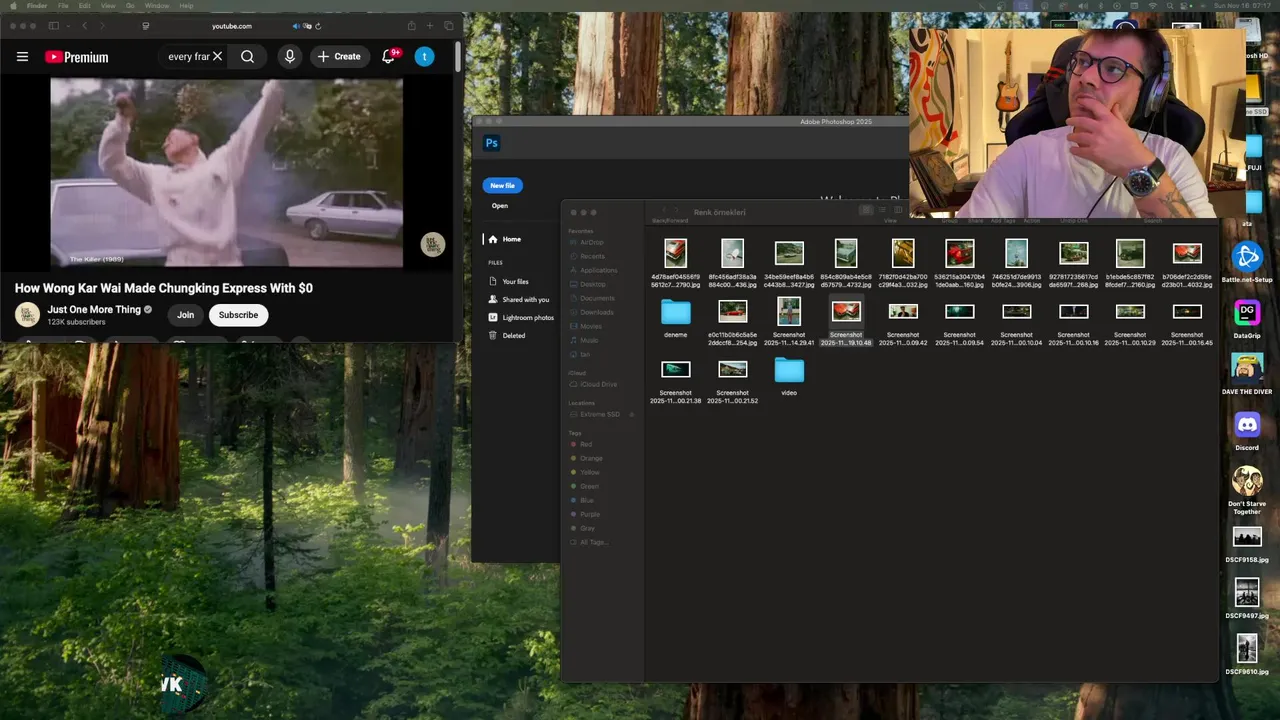
Task: Open the YouTube Create menu
Action: pos(340,57)
